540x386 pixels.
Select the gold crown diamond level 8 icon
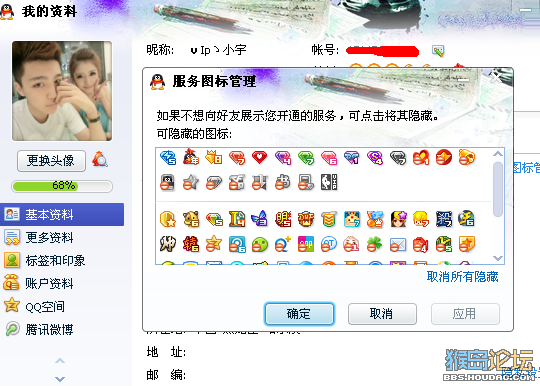pyautogui.click(x=214, y=157)
